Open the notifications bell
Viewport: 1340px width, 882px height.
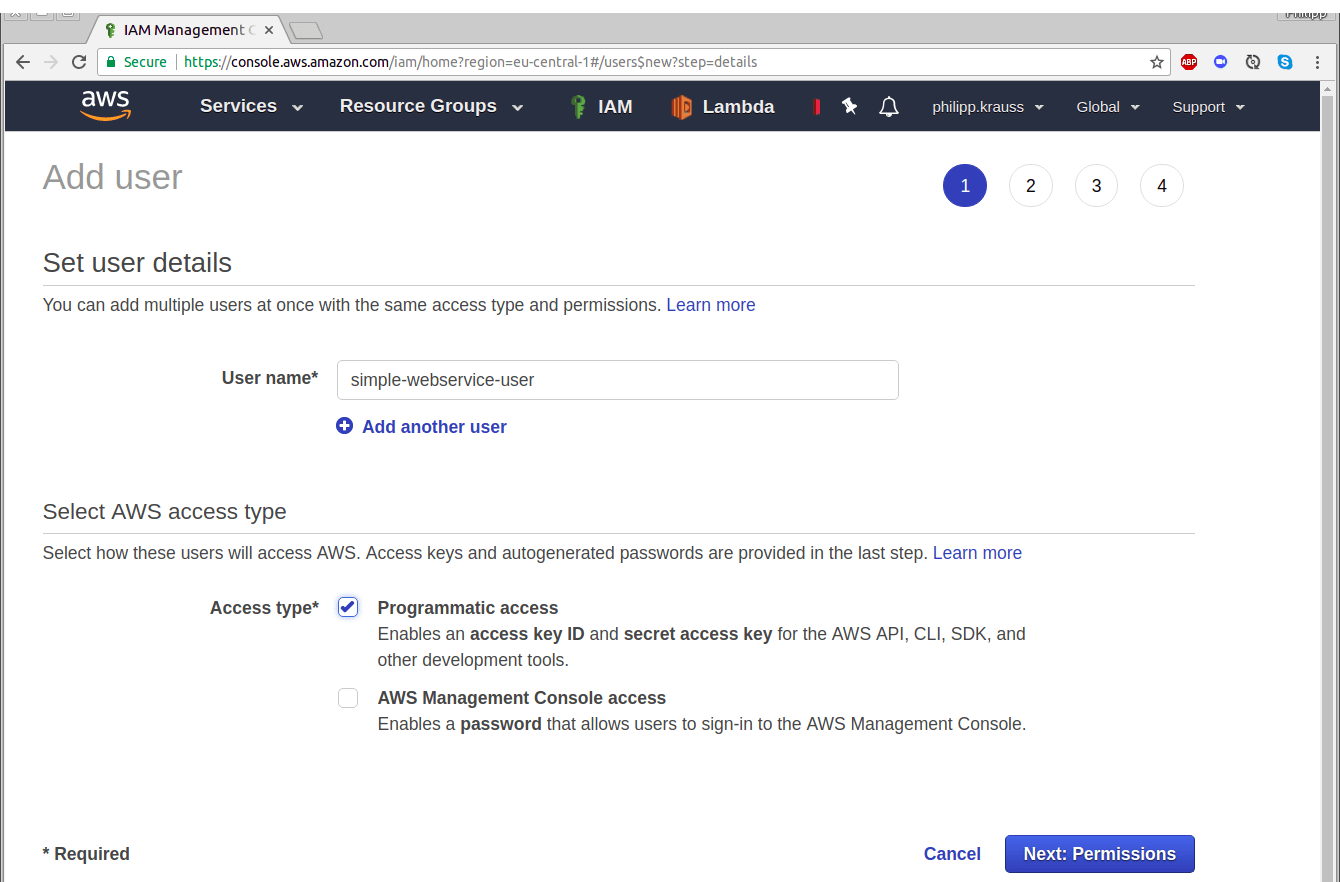click(889, 107)
